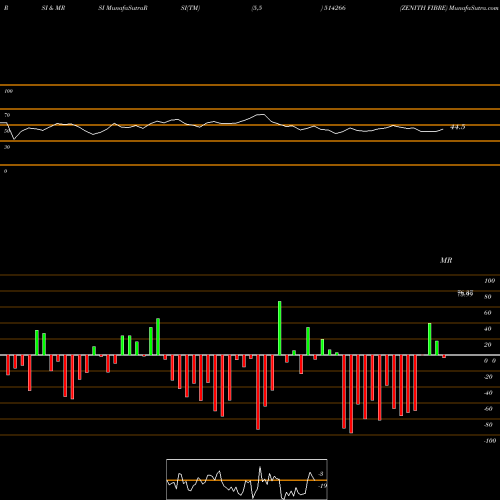Click the tallest green bar in MR histogram
This screenshot has width=500, height=500.
279,328
